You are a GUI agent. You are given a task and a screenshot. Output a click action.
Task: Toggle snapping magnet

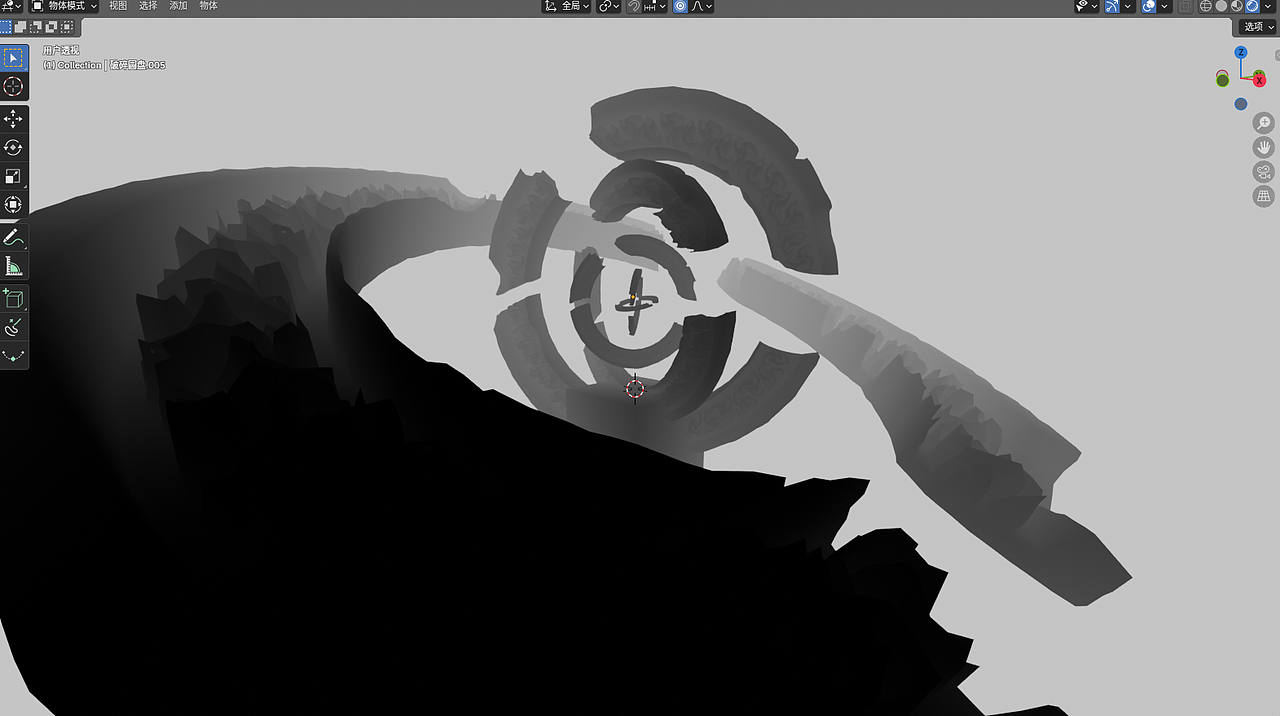click(634, 6)
